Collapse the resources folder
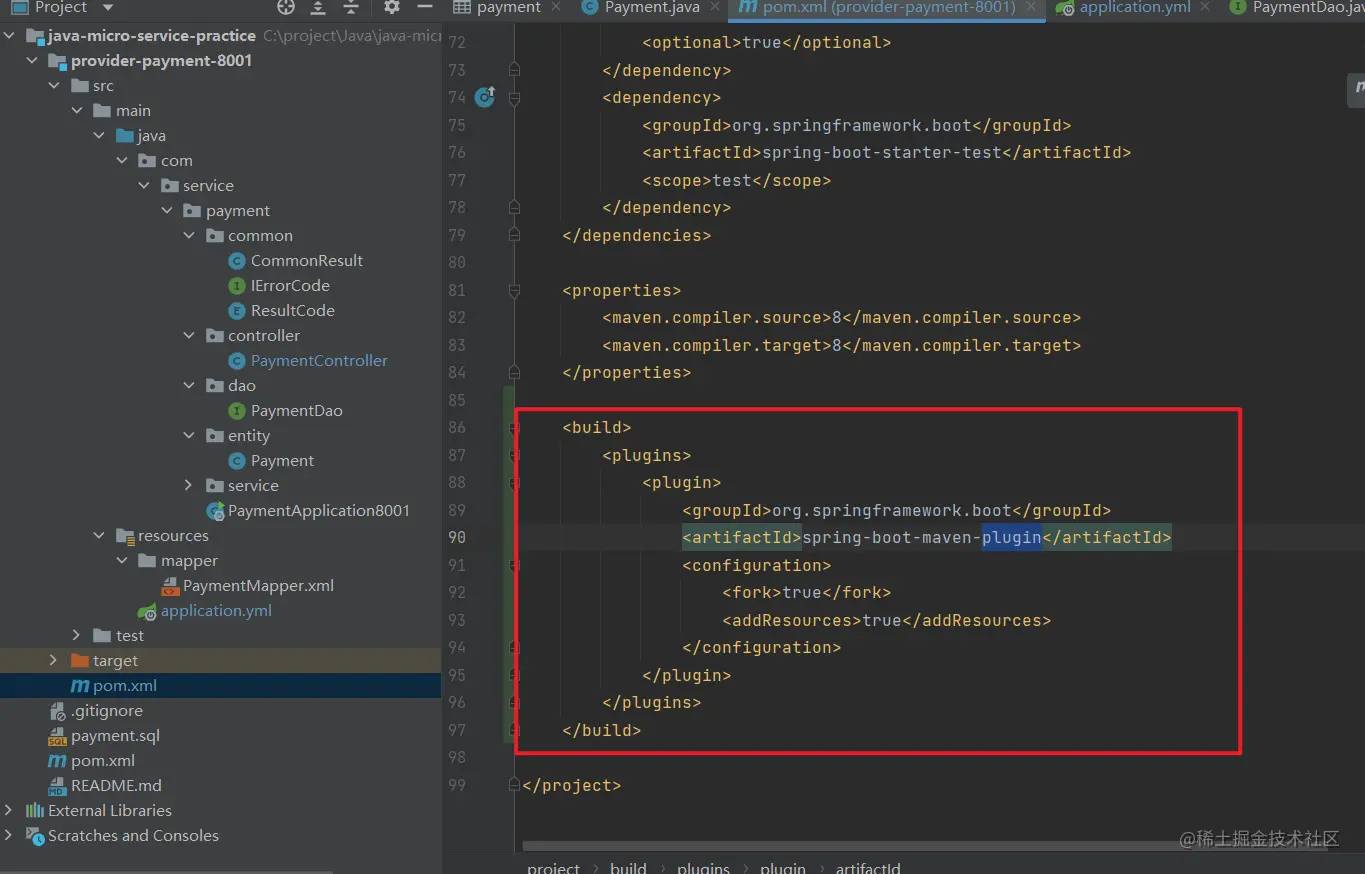 (99, 536)
